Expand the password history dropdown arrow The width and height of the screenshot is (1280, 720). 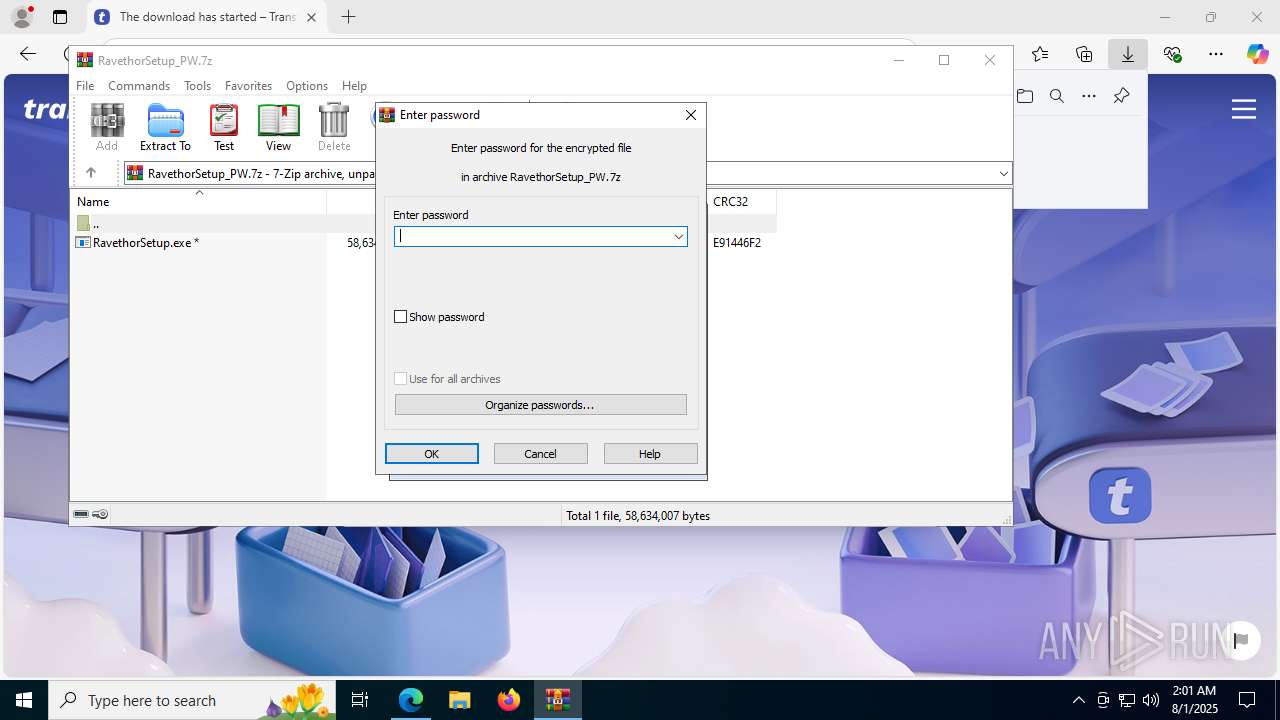(679, 236)
